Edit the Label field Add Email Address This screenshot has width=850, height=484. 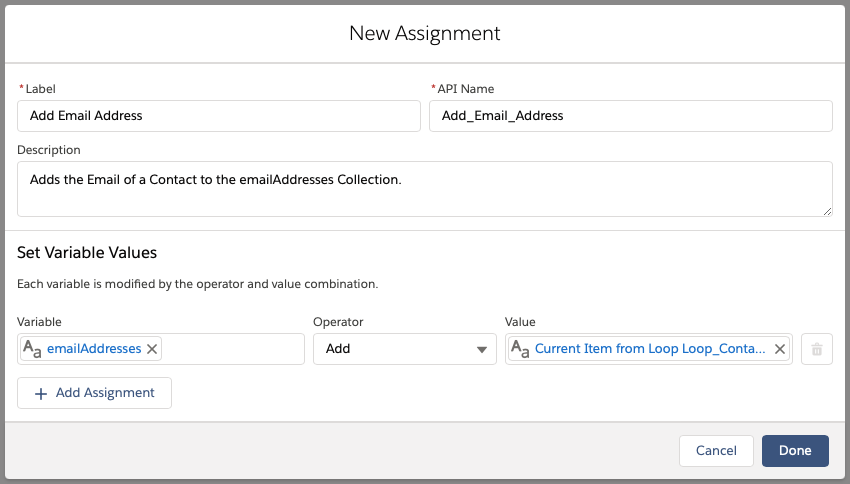218,116
